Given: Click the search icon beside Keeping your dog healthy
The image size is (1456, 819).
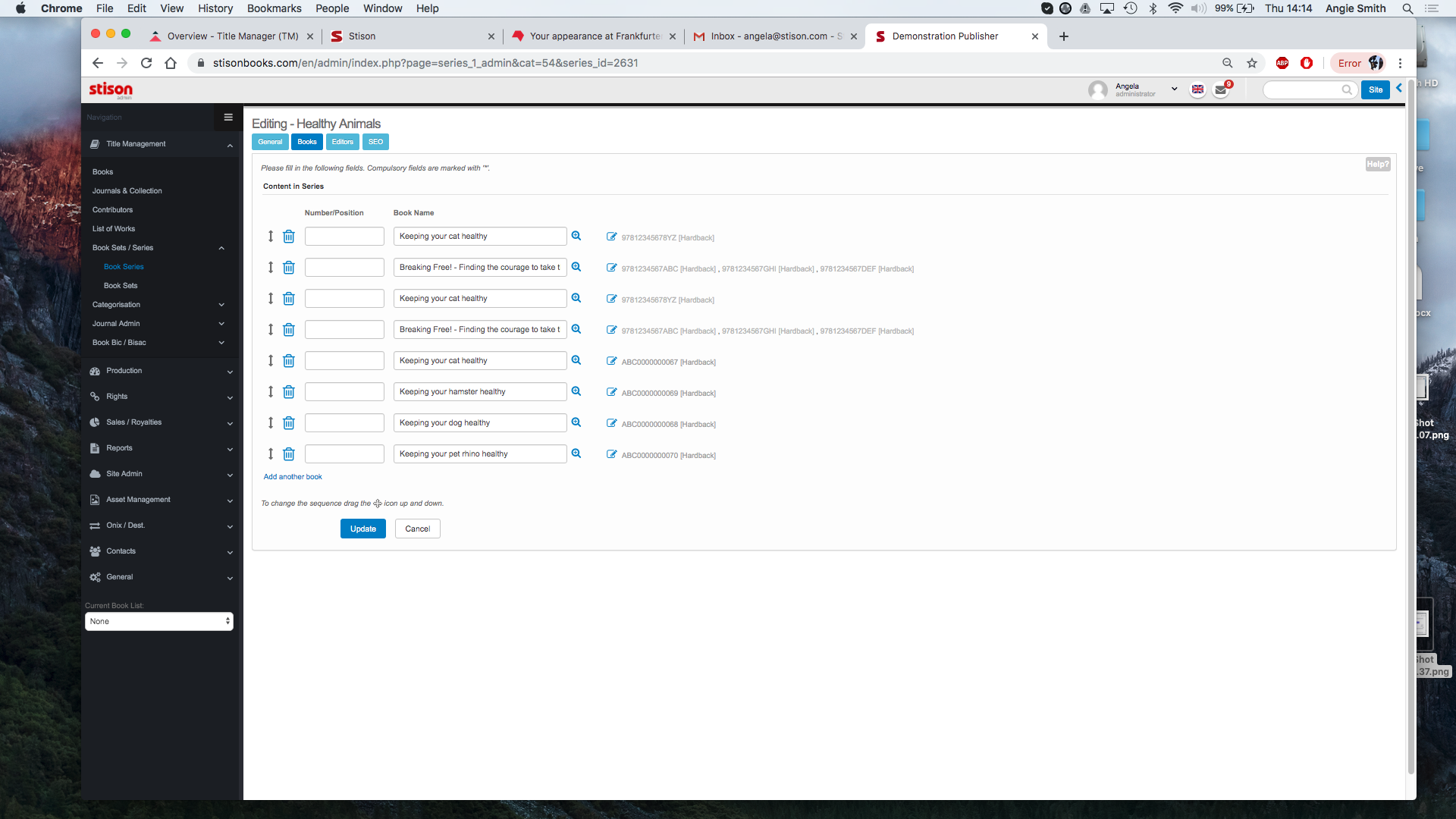Looking at the screenshot, I should [576, 422].
